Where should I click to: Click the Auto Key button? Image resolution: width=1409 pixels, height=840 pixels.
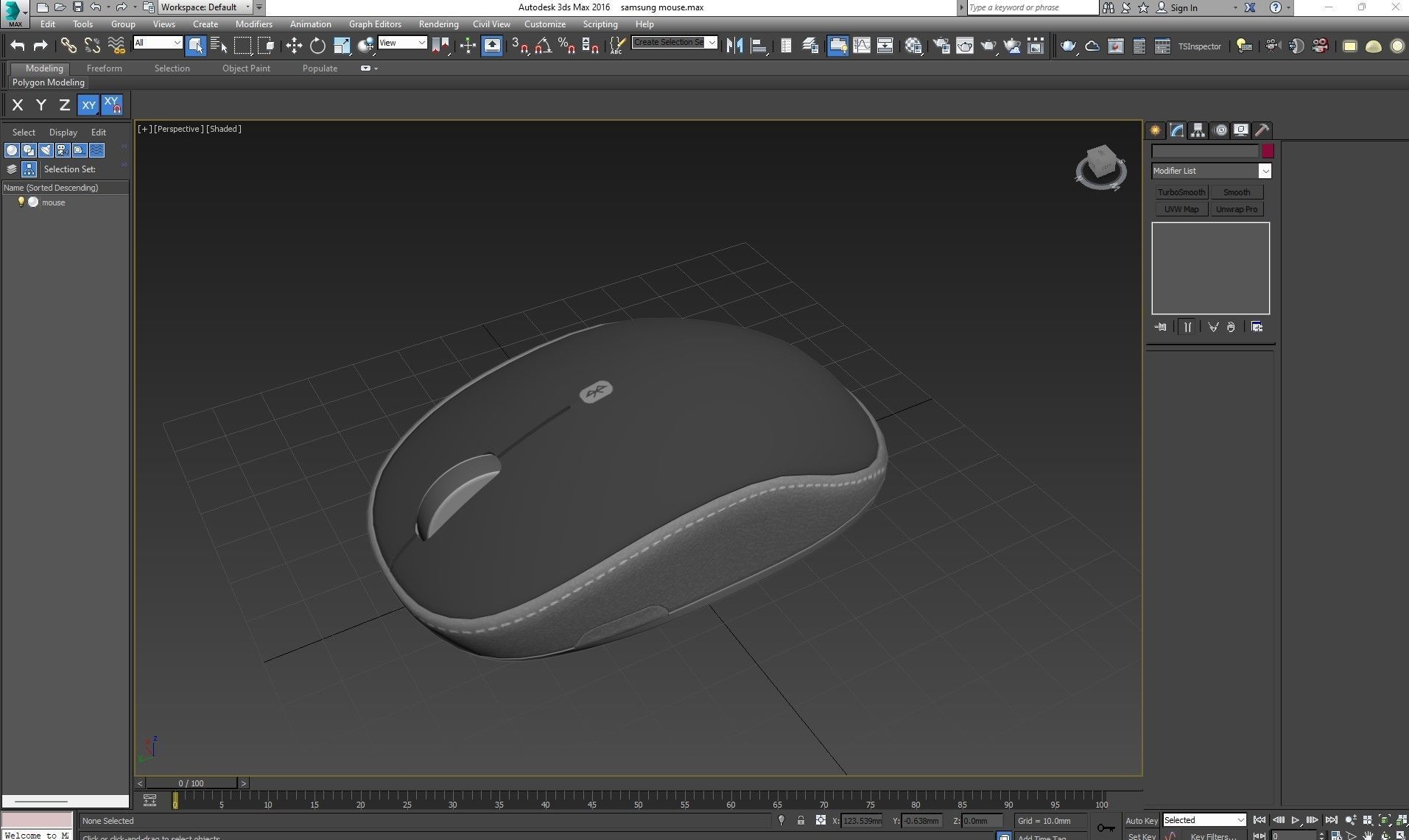tap(1141, 821)
